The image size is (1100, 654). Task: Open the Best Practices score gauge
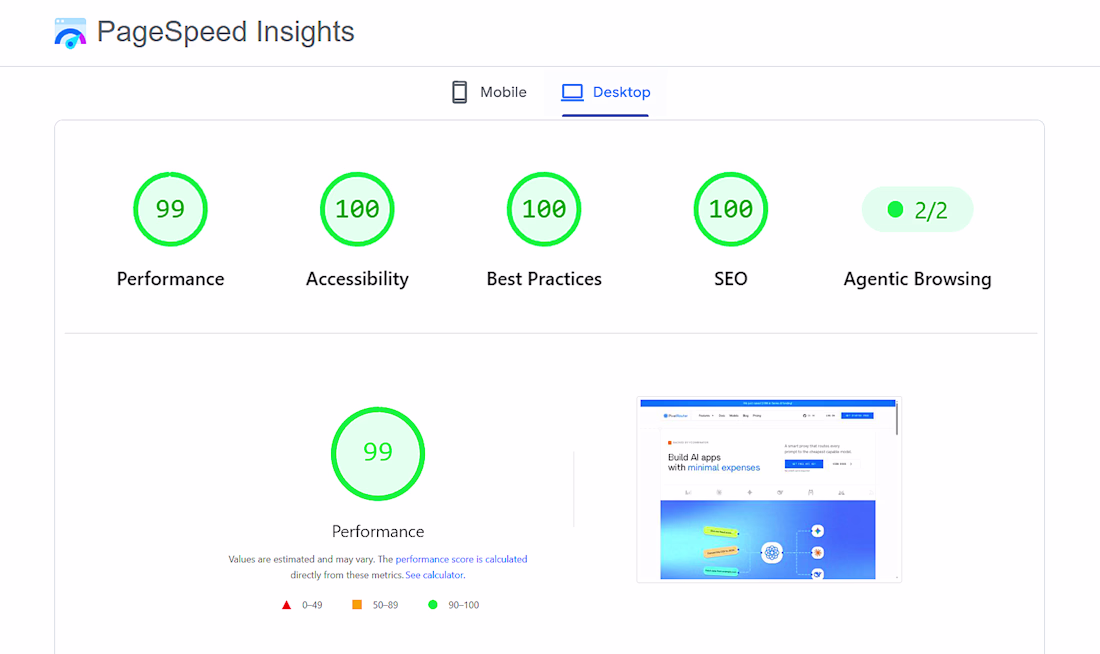[x=544, y=209]
